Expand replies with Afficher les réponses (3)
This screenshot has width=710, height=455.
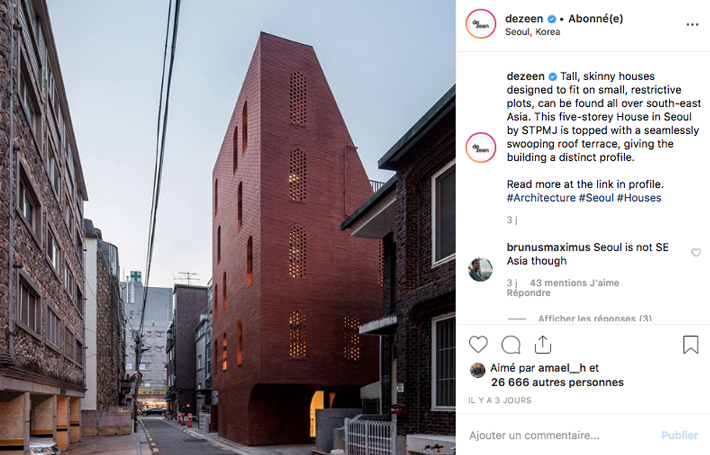click(x=595, y=318)
